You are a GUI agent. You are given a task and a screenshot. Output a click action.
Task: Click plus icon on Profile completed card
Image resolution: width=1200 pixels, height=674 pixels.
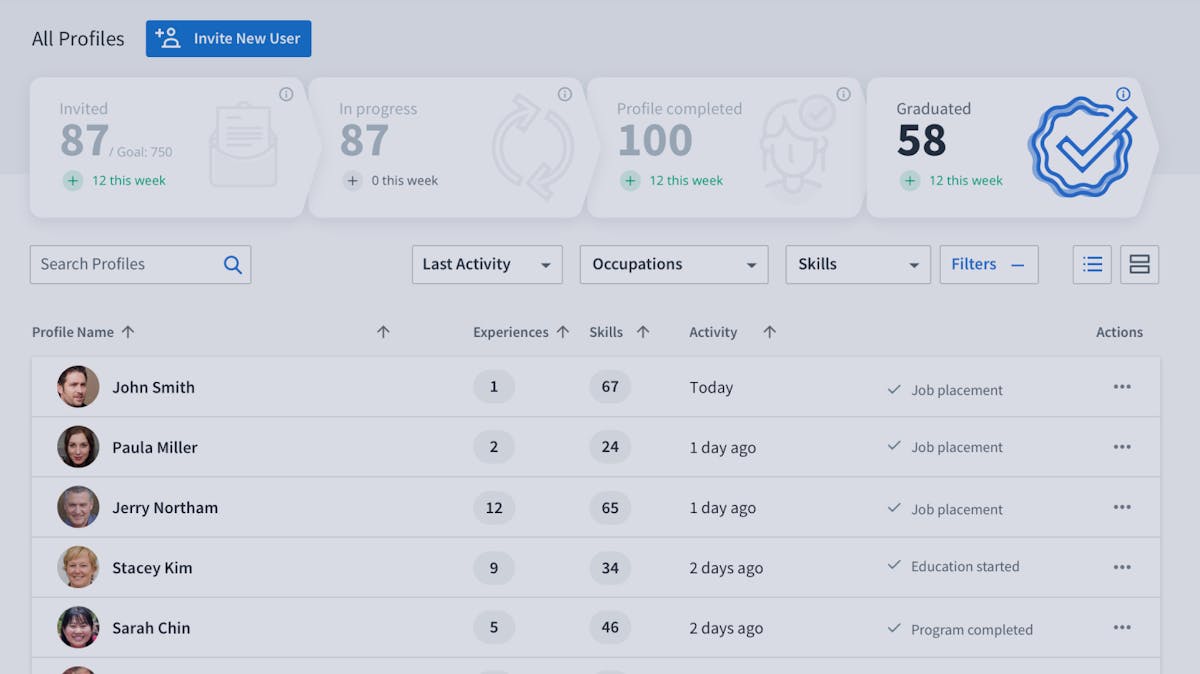click(x=630, y=181)
